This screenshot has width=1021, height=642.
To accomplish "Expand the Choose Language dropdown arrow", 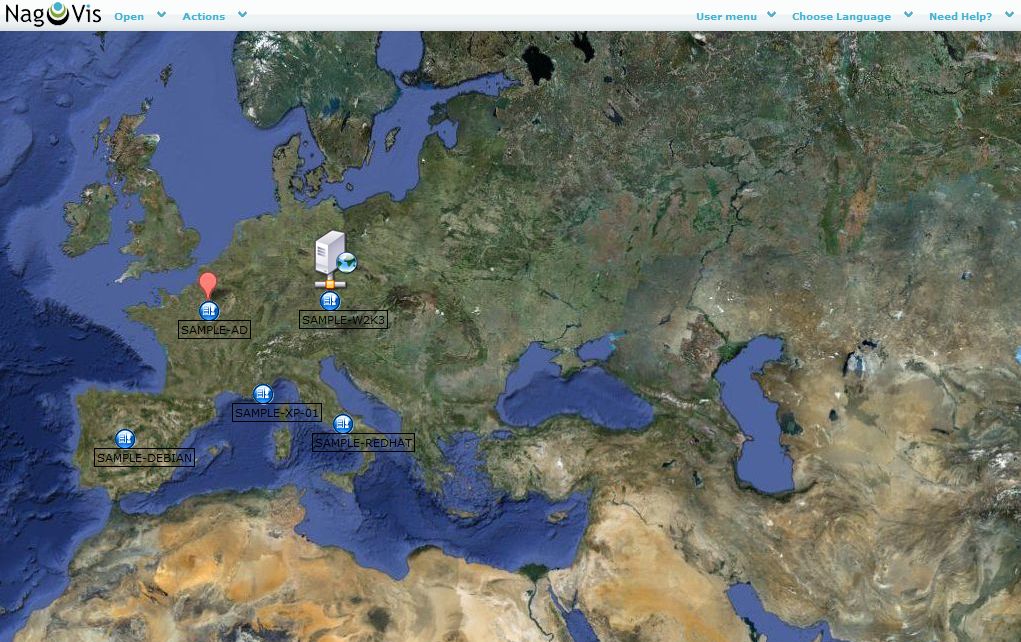I will tap(908, 15).
